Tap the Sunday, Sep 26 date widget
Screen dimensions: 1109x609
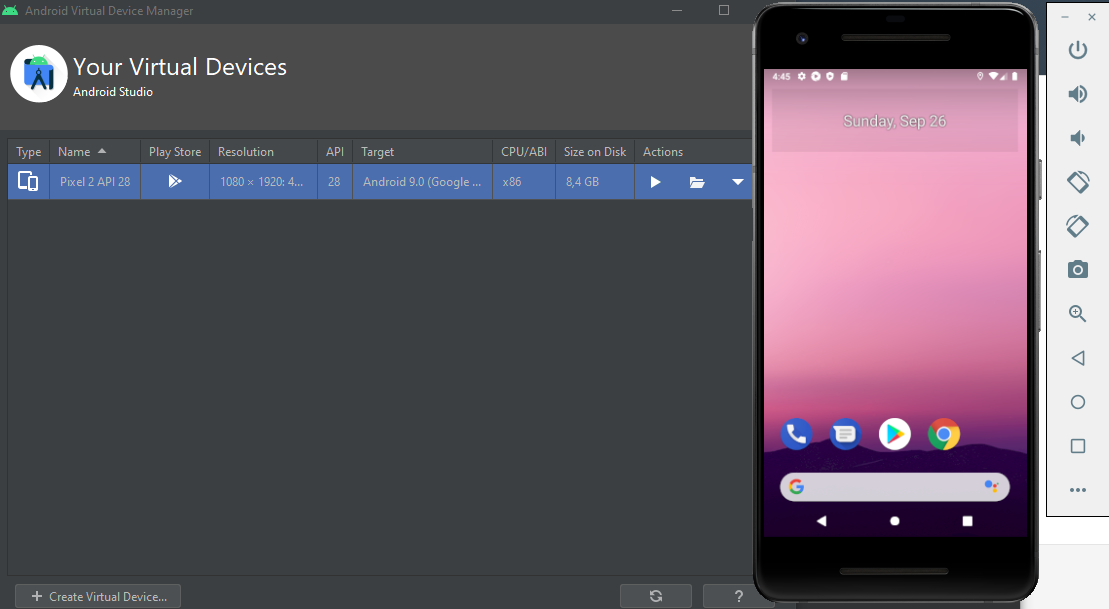click(895, 121)
